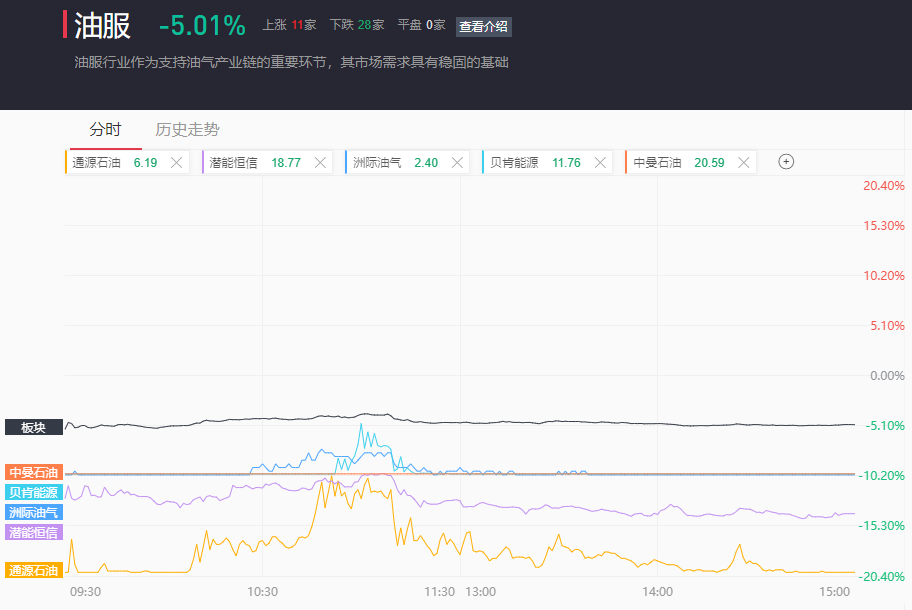Click the sector description sentence
Image resolution: width=912 pixels, height=610 pixels.
coord(291,62)
